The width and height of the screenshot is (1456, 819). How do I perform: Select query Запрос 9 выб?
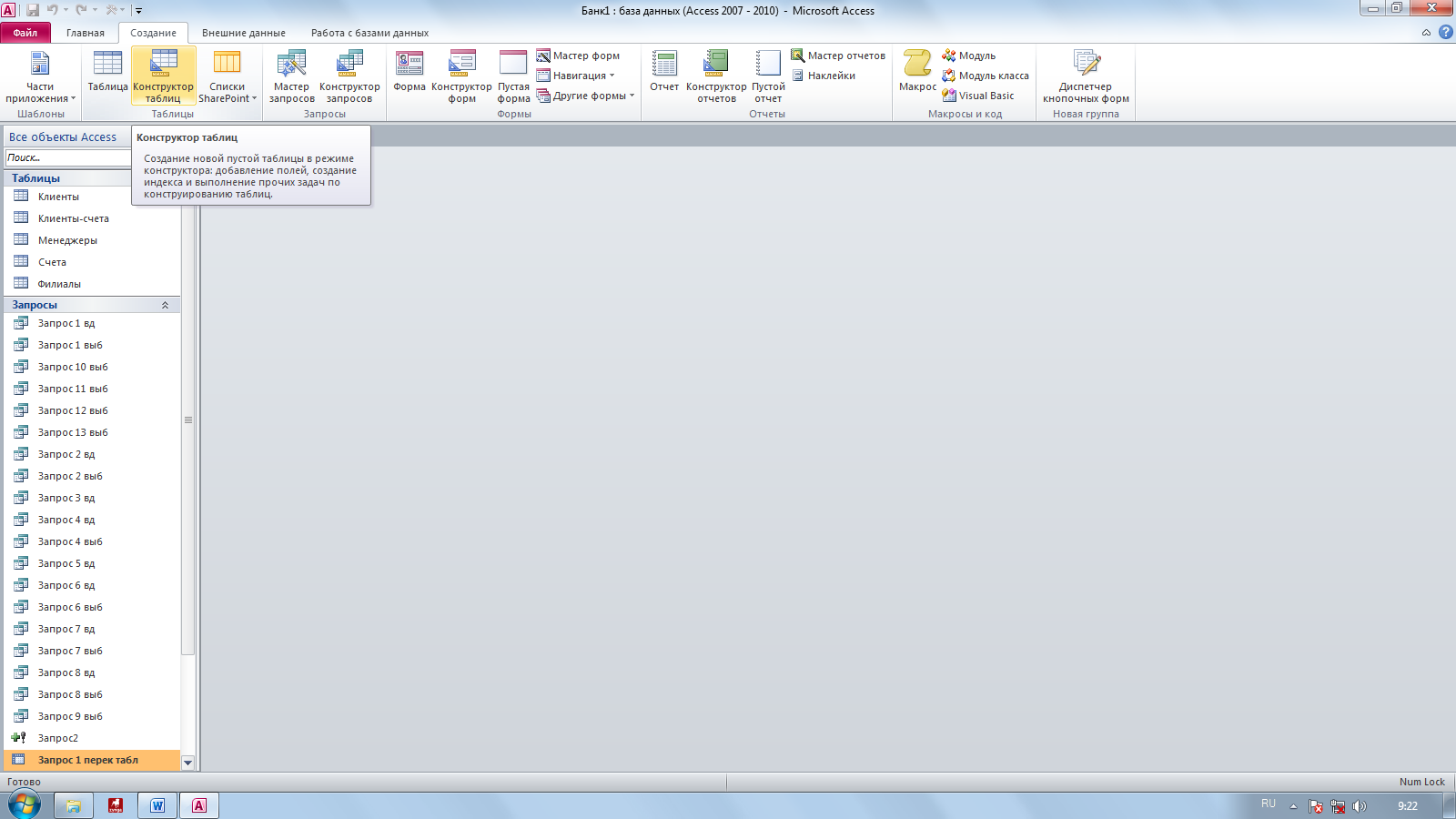tap(92, 716)
